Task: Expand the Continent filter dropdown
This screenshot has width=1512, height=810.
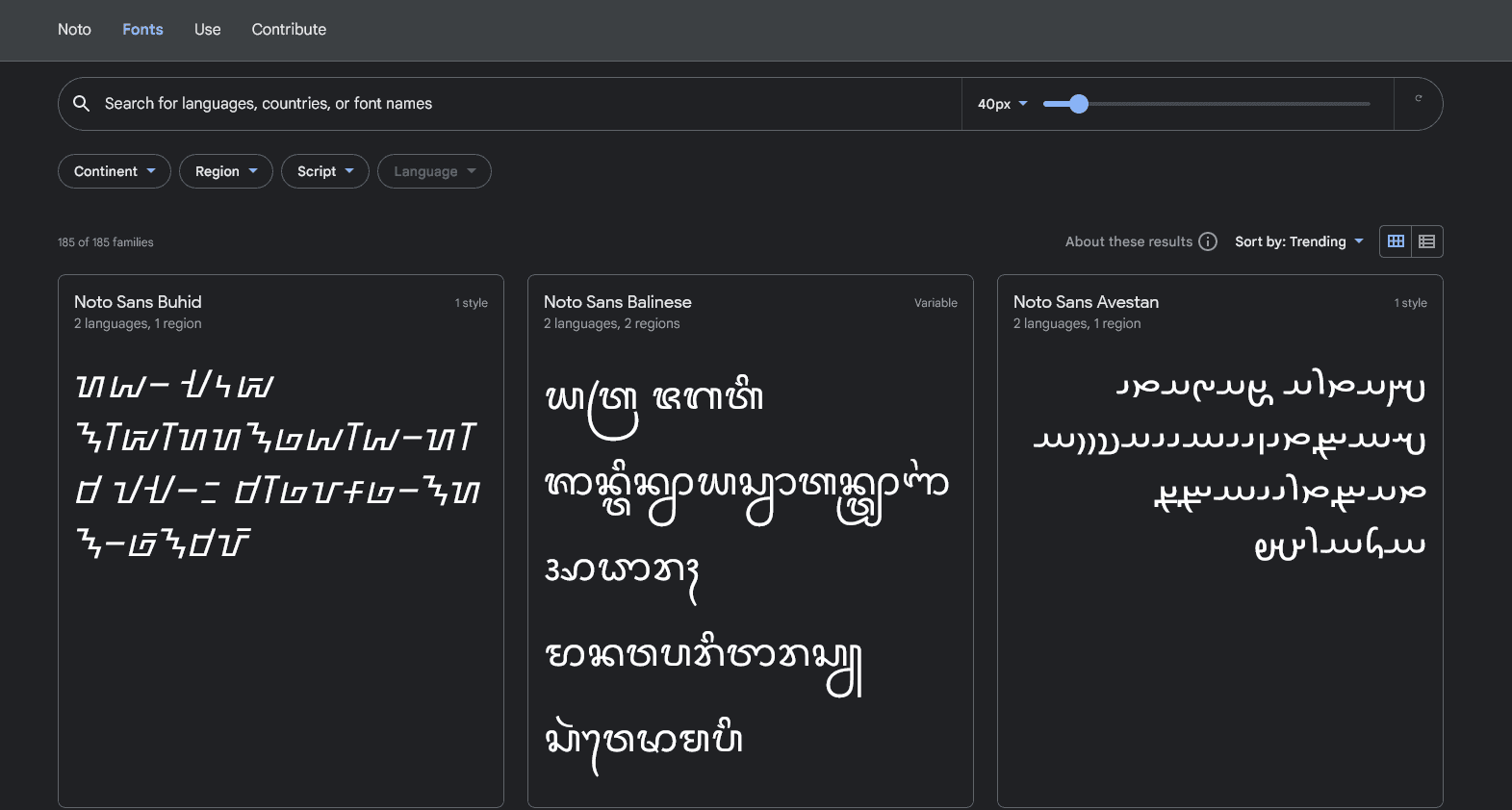Action: tap(115, 171)
